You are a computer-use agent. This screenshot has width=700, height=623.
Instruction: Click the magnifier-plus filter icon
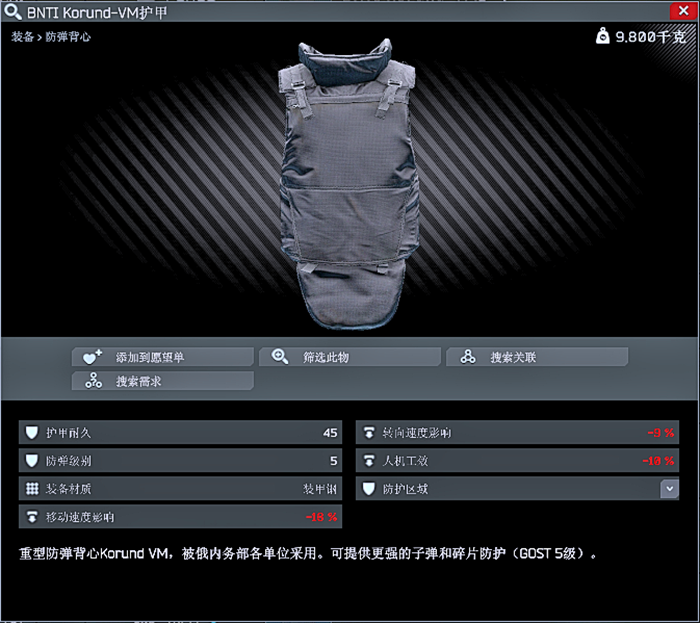pos(280,357)
